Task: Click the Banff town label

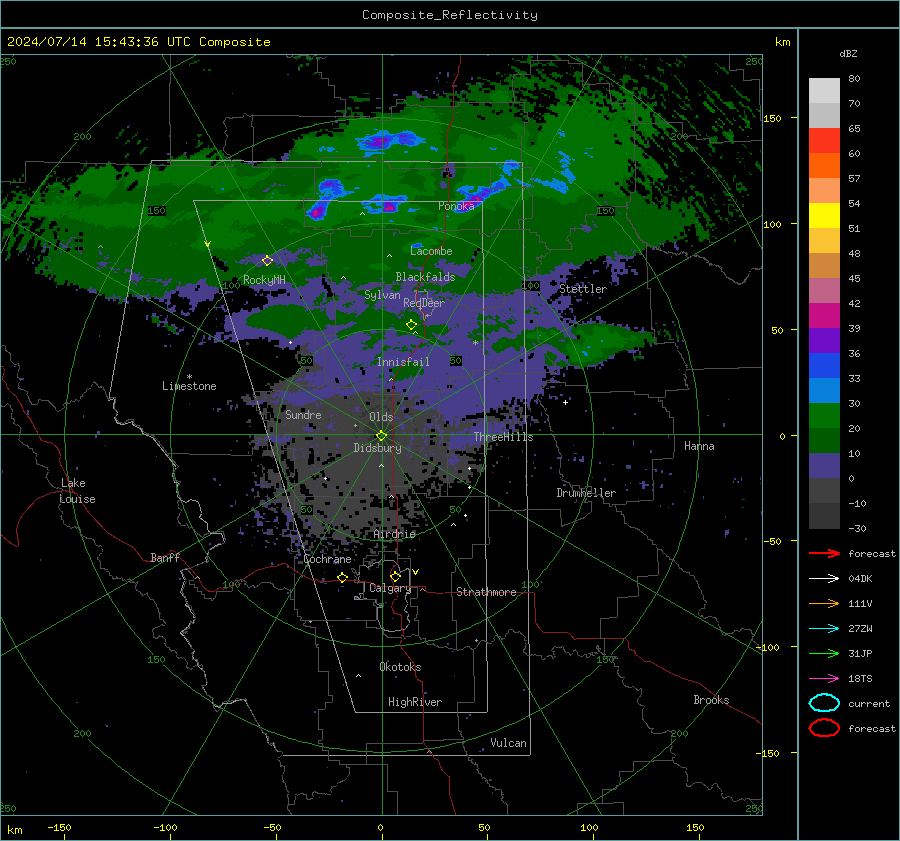Action: 165,557
